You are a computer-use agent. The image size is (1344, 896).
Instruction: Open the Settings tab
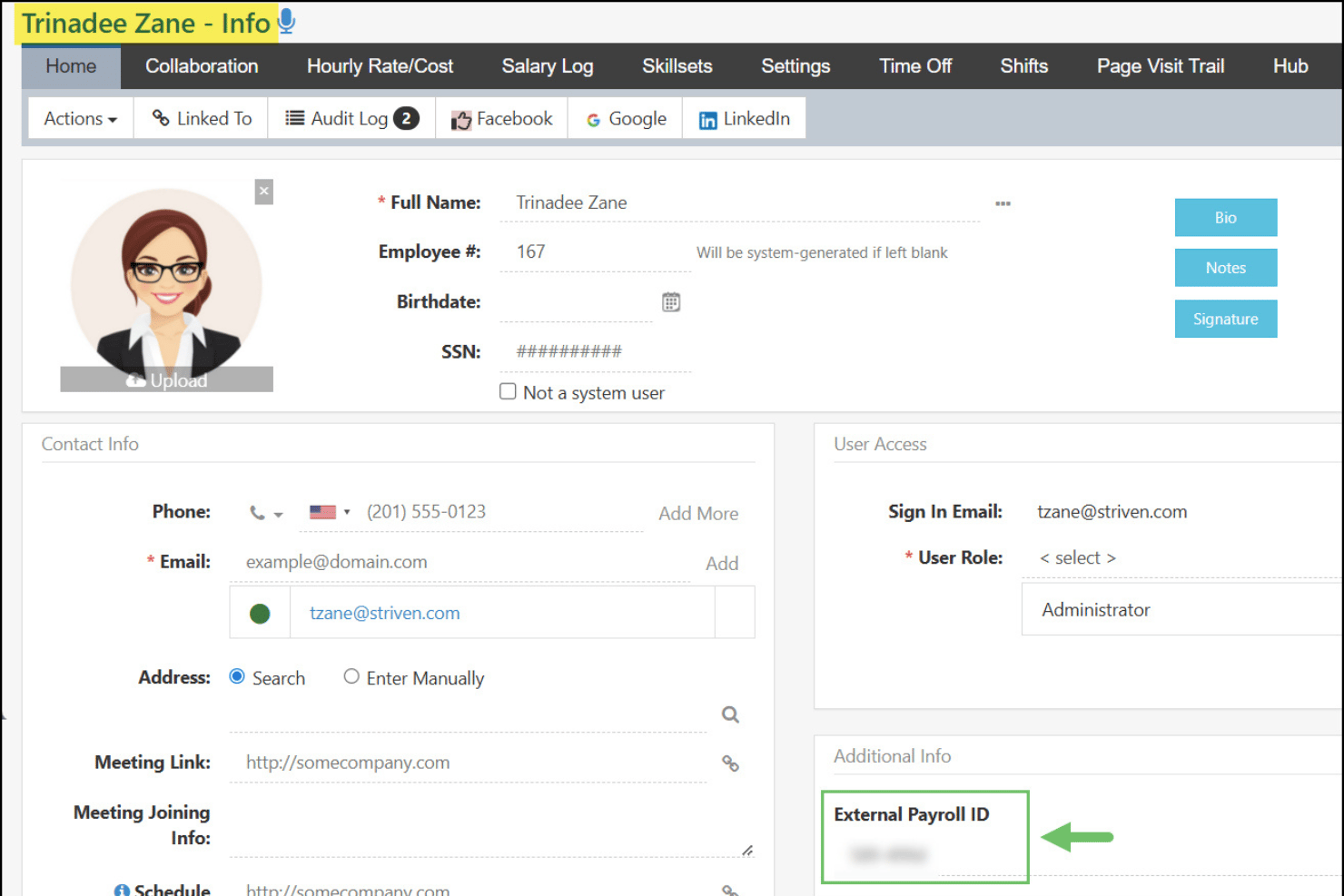(x=796, y=66)
